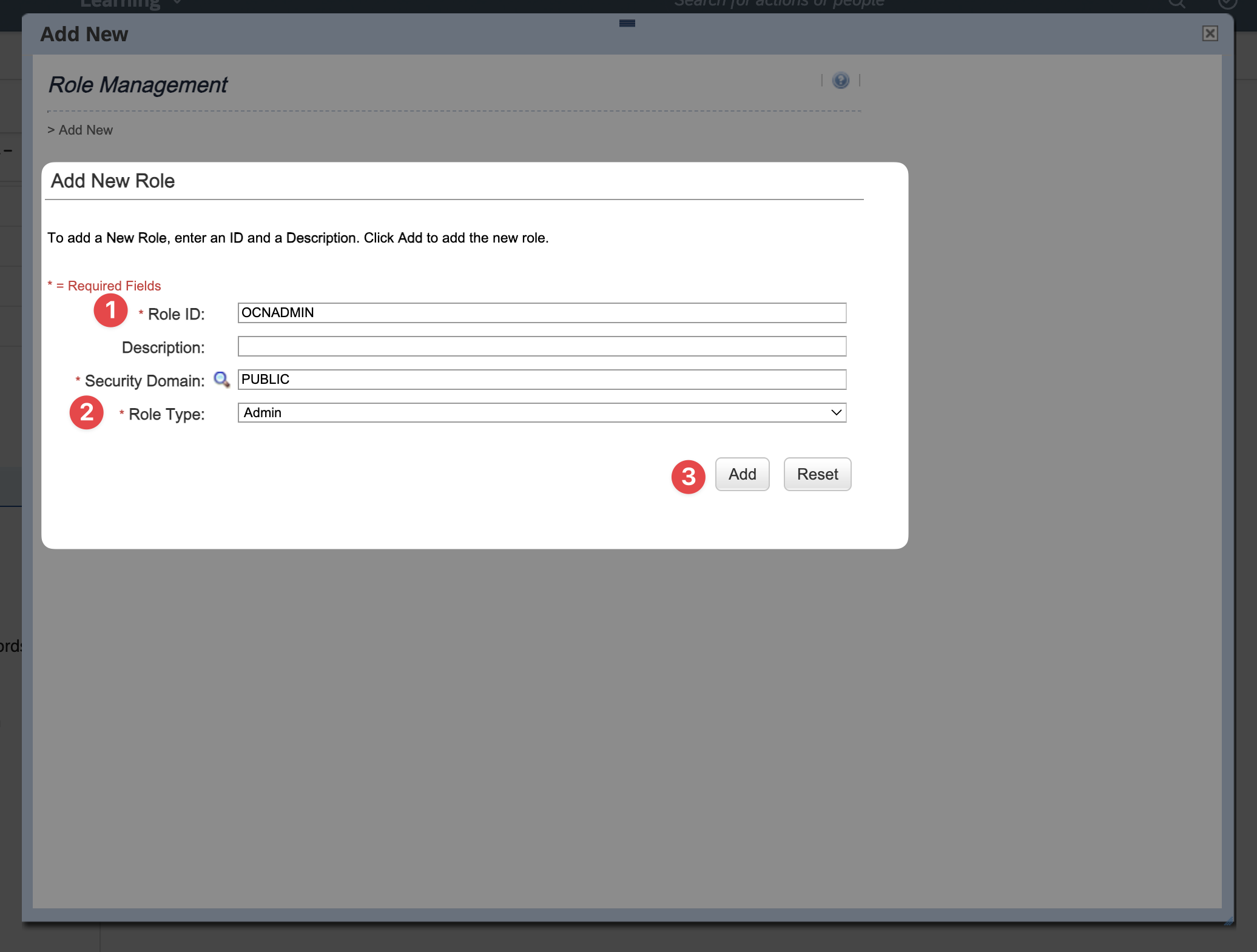The image size is (1257, 952).
Task: Click the Security Domain field containing PUBLIC
Action: coord(541,380)
